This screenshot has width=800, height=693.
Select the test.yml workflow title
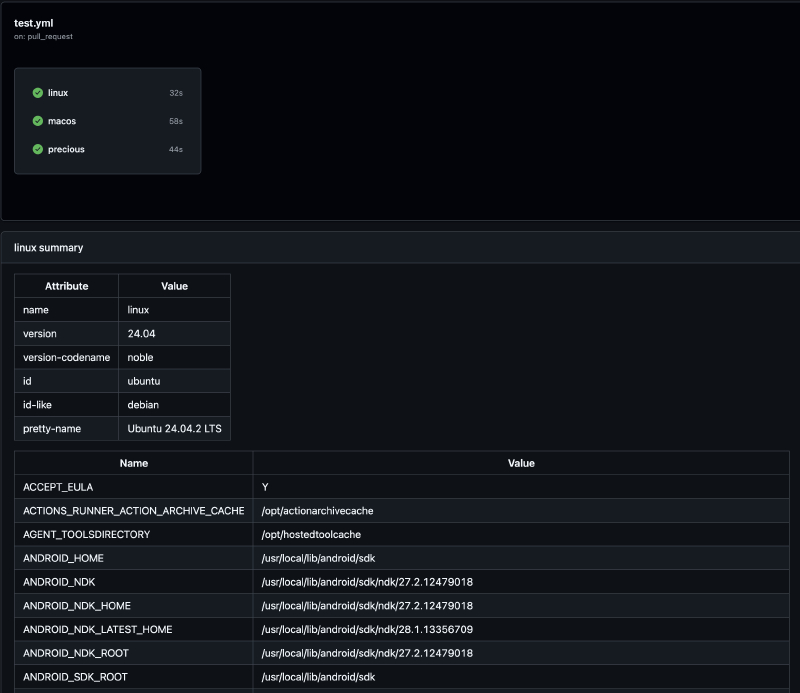pos(33,22)
